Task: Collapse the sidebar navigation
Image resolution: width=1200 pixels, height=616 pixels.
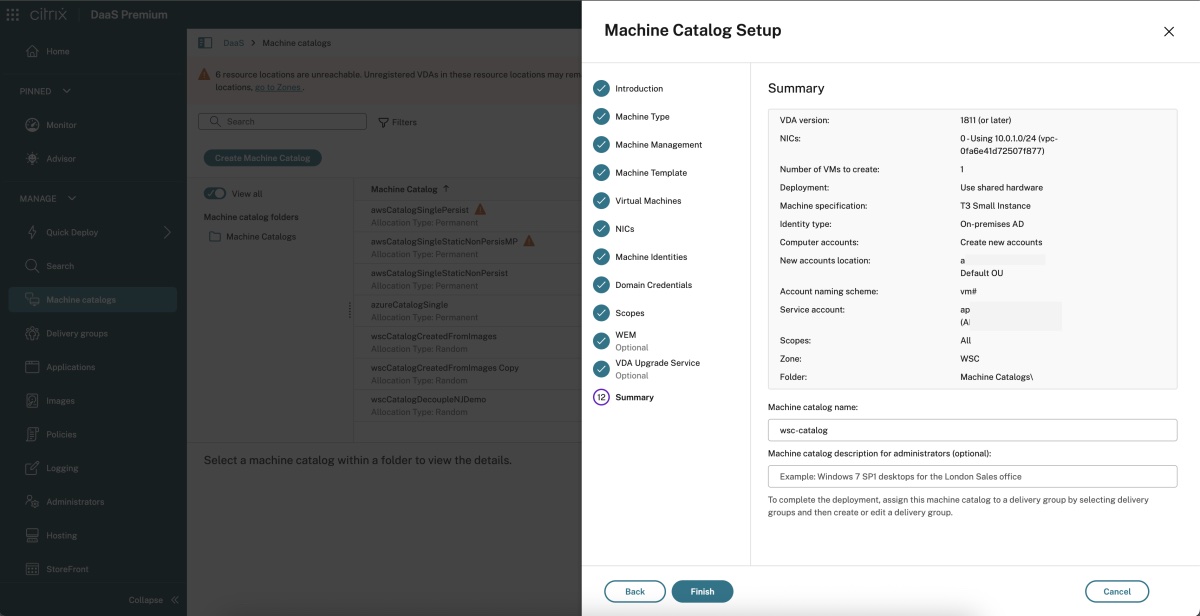Action: tap(153, 600)
